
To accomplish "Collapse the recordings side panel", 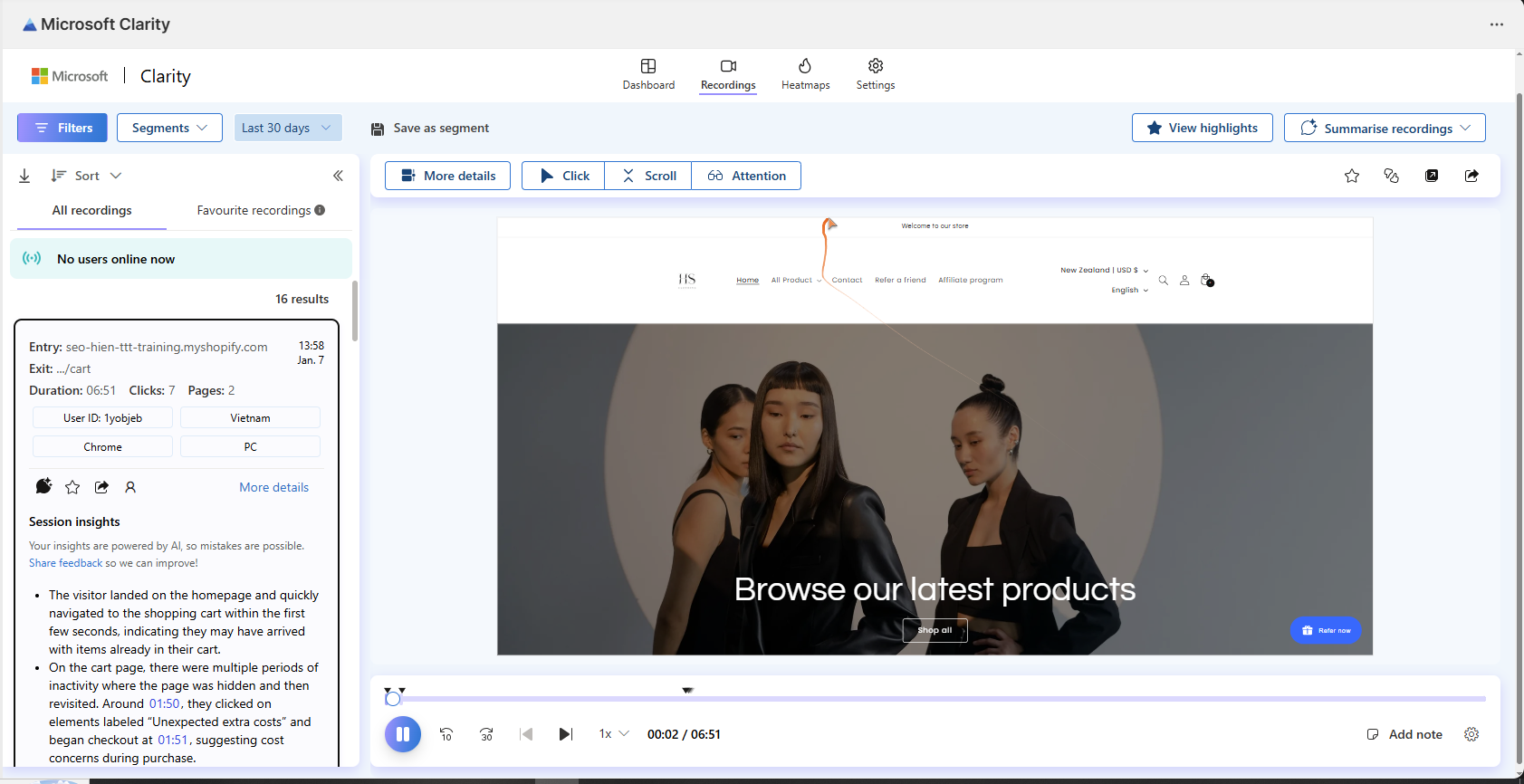I will tap(338, 176).
